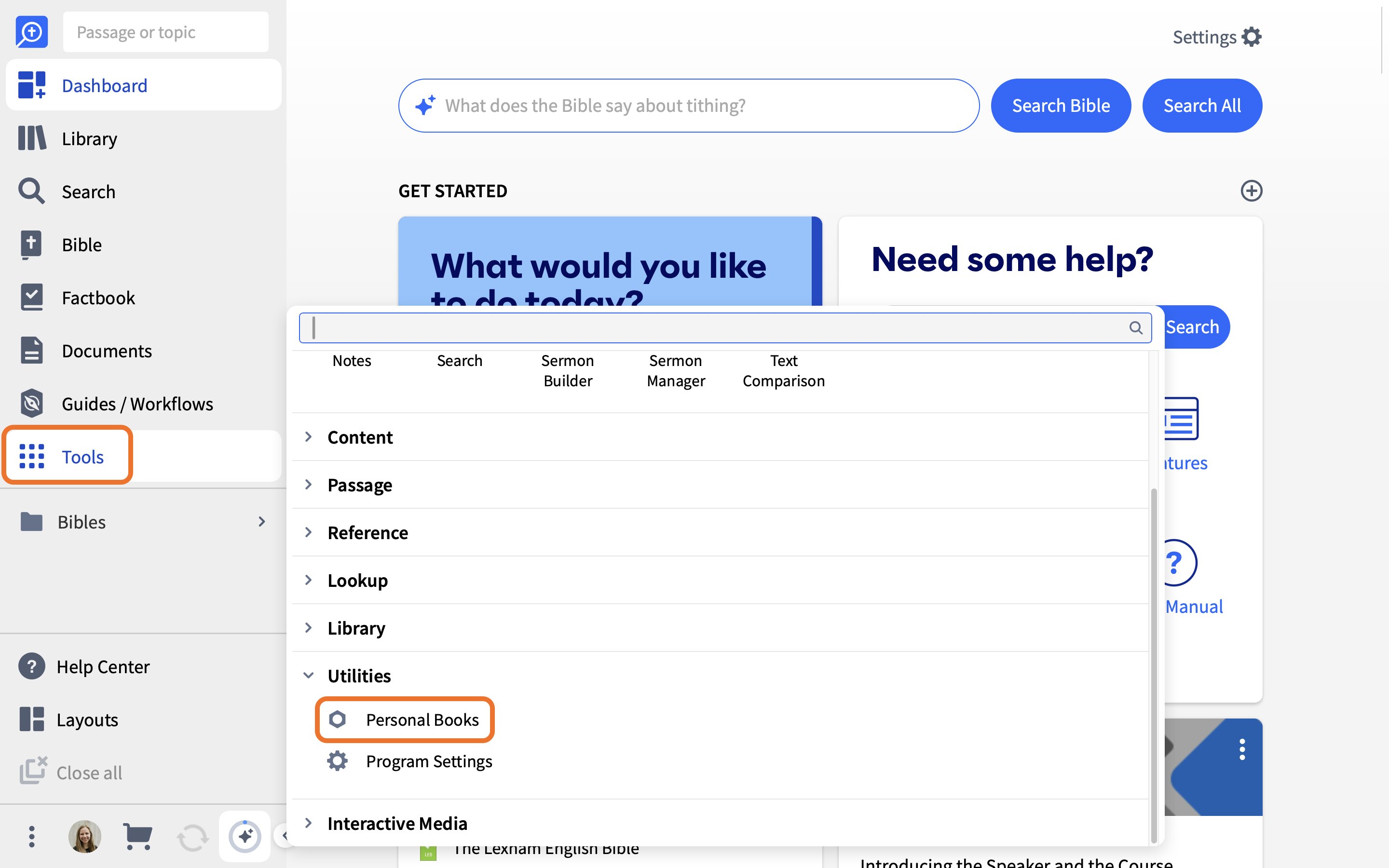Open Sermon Manager

676,370
